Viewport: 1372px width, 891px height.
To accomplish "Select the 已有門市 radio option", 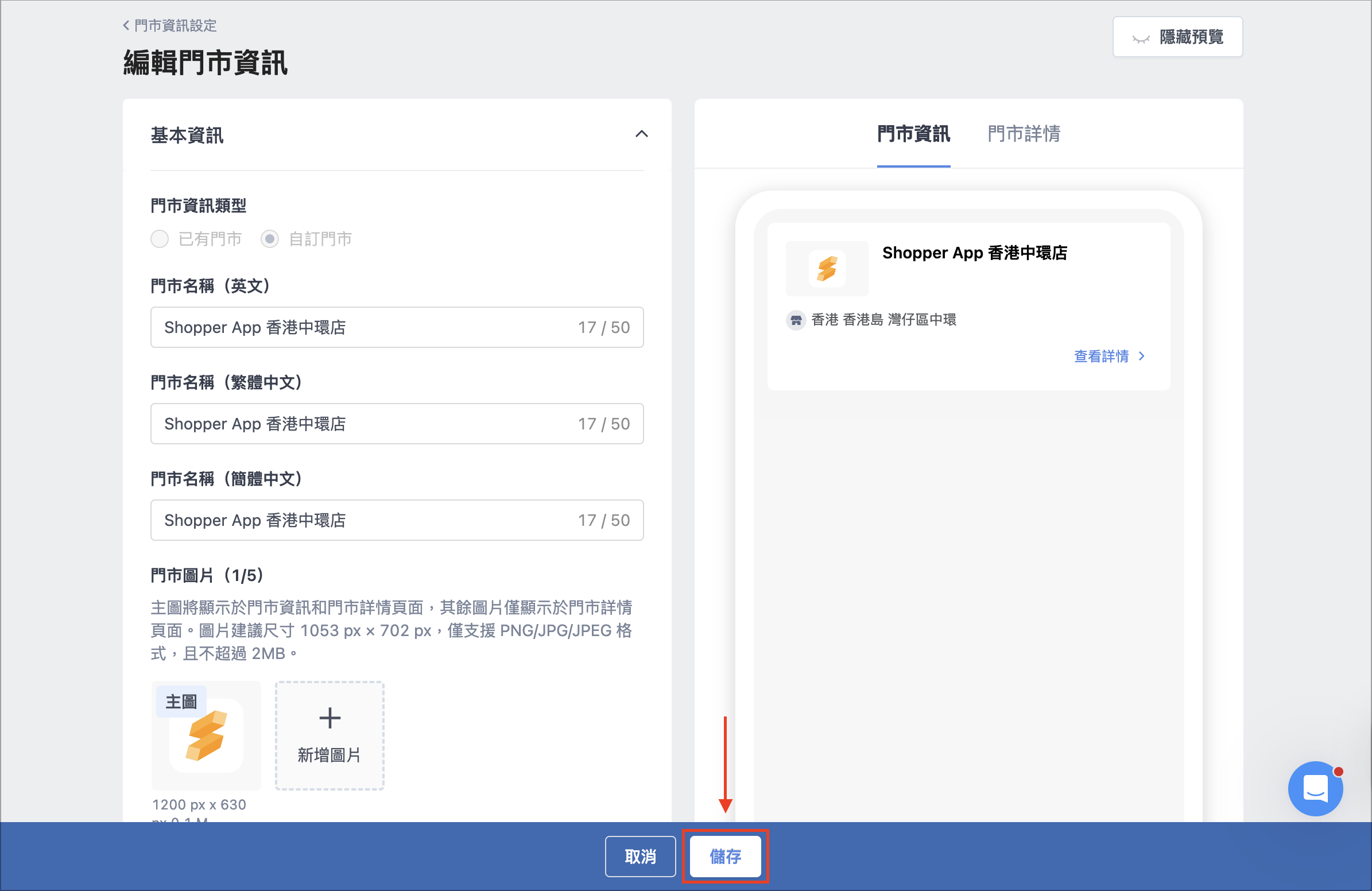I will click(x=160, y=239).
